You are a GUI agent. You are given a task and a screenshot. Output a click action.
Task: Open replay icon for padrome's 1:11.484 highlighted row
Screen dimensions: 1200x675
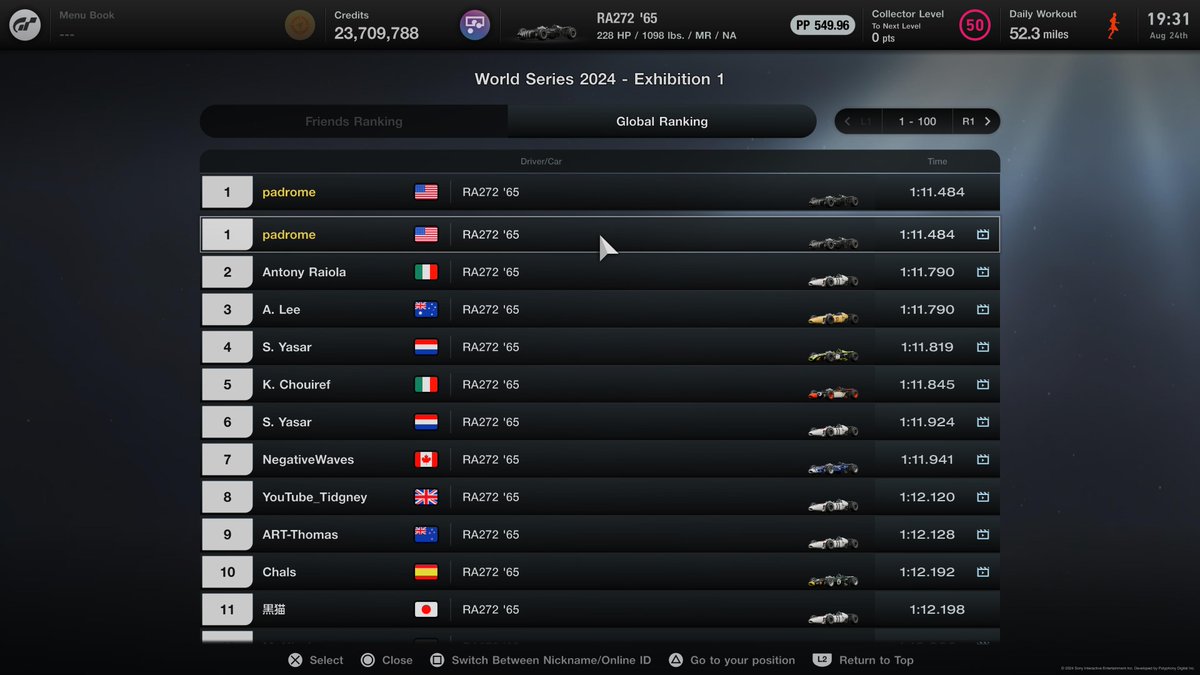tap(983, 235)
